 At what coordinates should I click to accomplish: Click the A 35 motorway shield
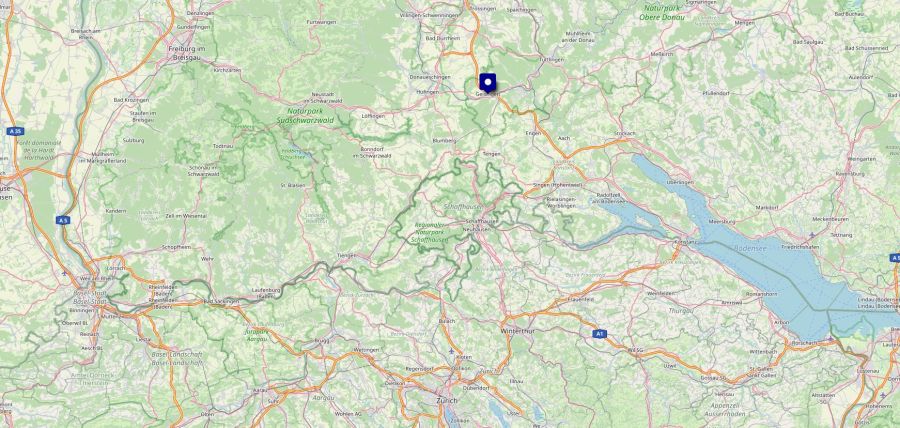[x=15, y=131]
